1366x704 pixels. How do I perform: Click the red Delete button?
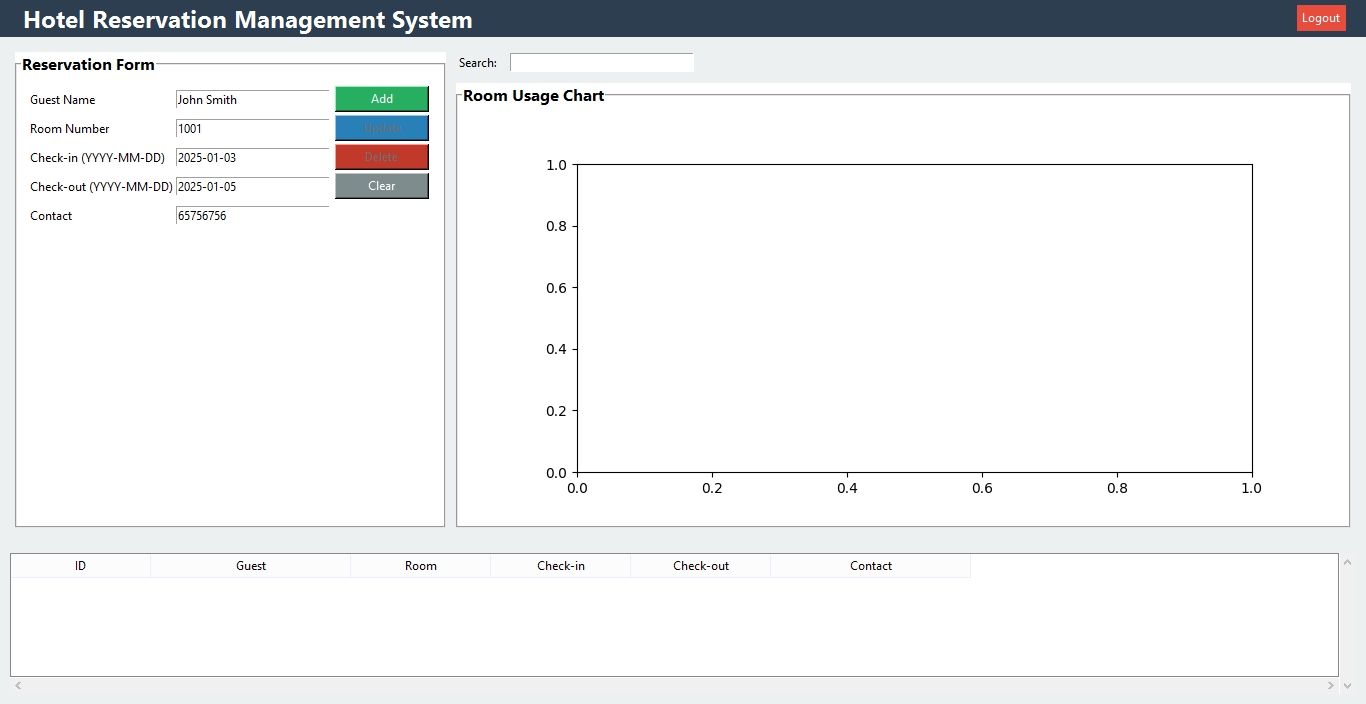[381, 157]
